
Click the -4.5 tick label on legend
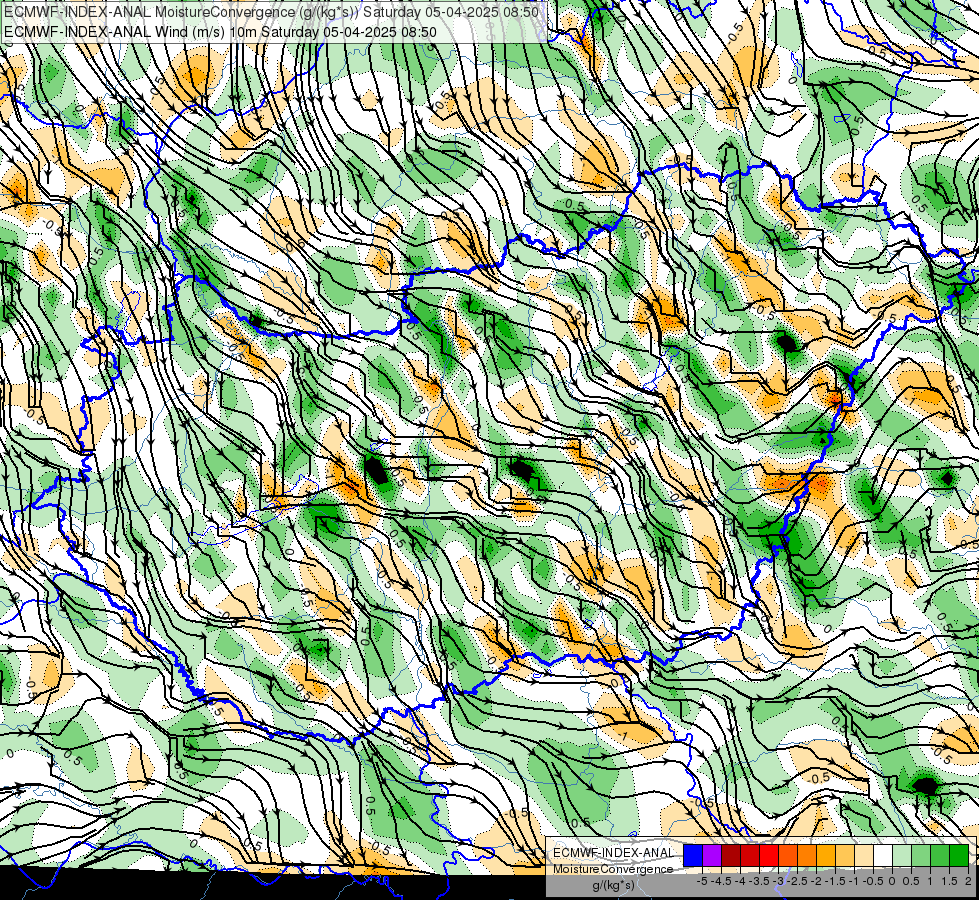click(x=721, y=881)
